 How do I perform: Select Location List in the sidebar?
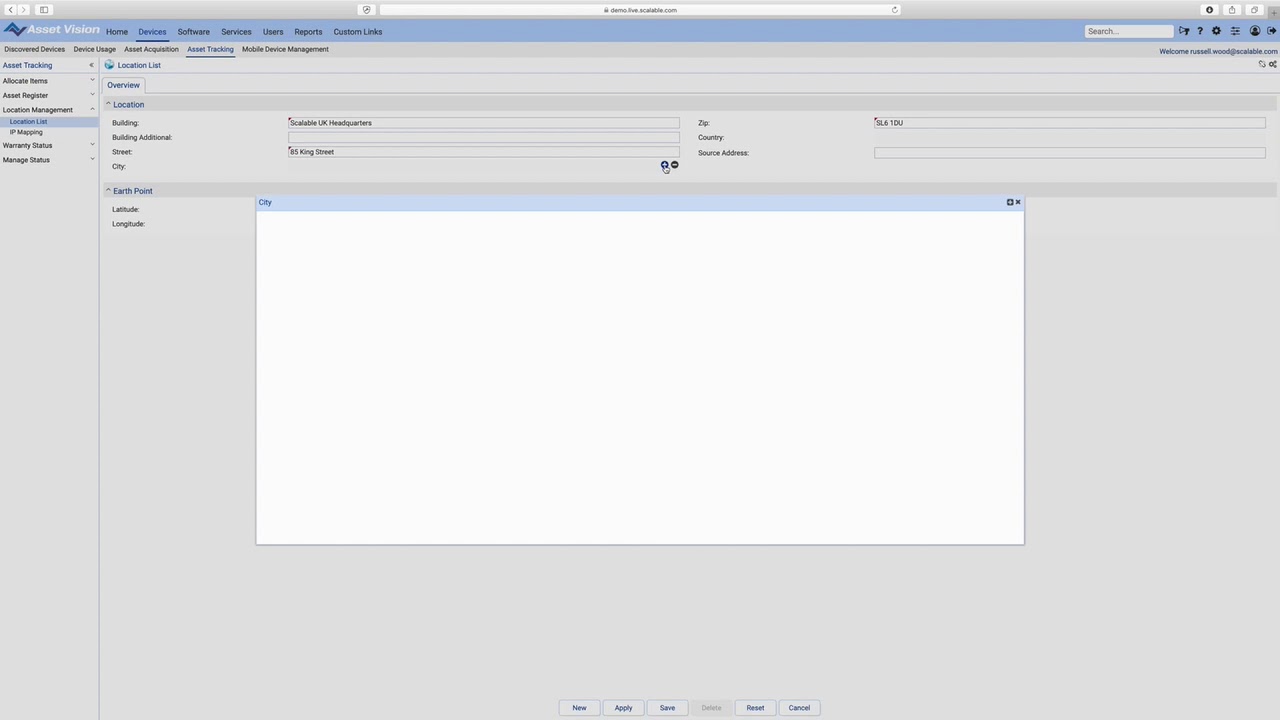(28, 122)
